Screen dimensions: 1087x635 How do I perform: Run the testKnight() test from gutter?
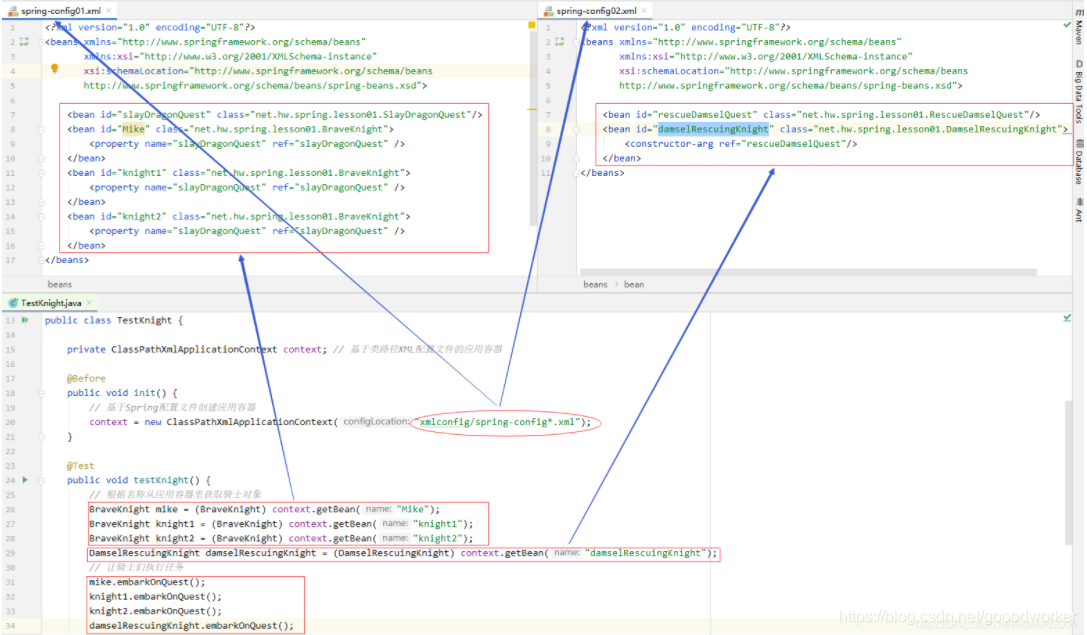click(26, 480)
